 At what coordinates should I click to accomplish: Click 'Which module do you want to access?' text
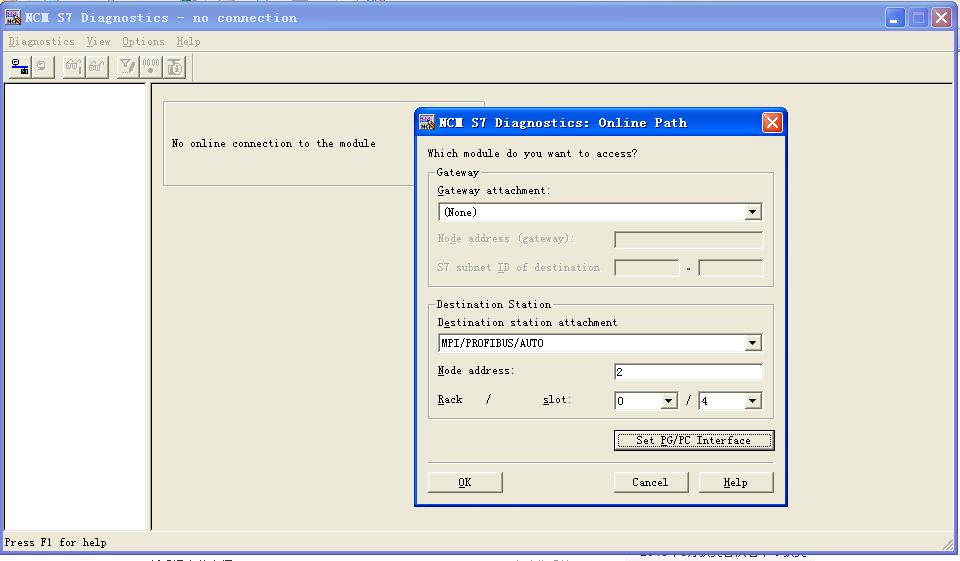(532, 154)
